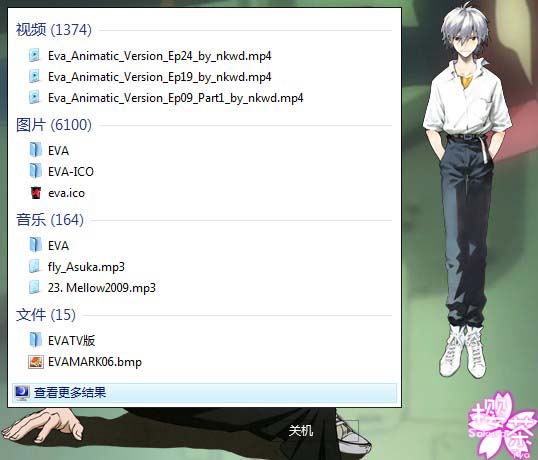Open the 图片 (6100) category header
Viewport: 538px width, 460px height.
coord(54,125)
